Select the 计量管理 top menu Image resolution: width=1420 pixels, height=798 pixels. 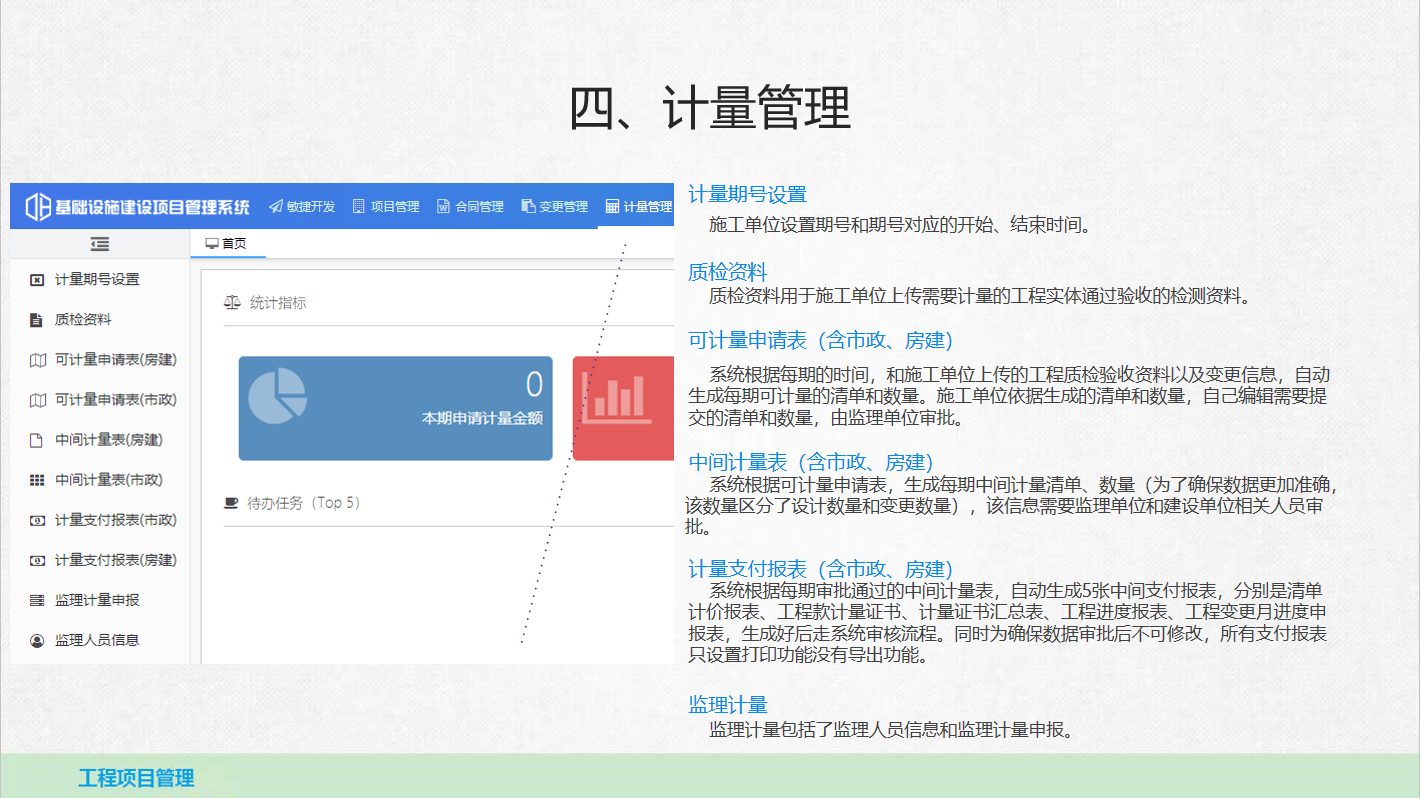click(x=639, y=207)
